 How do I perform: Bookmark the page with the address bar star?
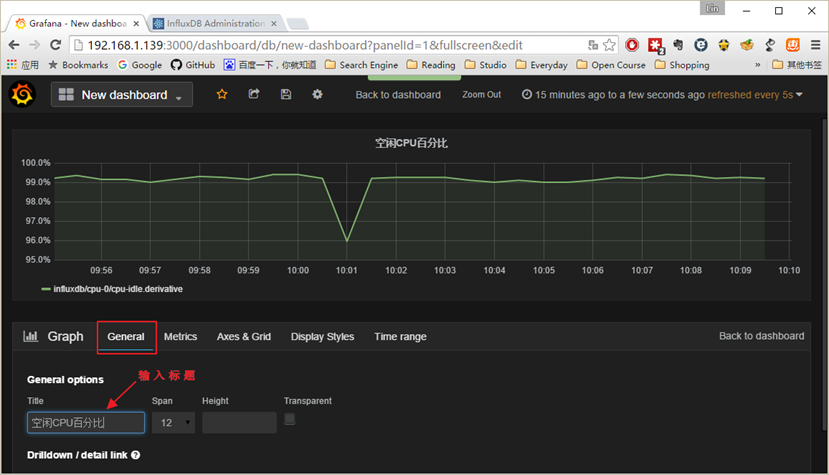(609, 45)
